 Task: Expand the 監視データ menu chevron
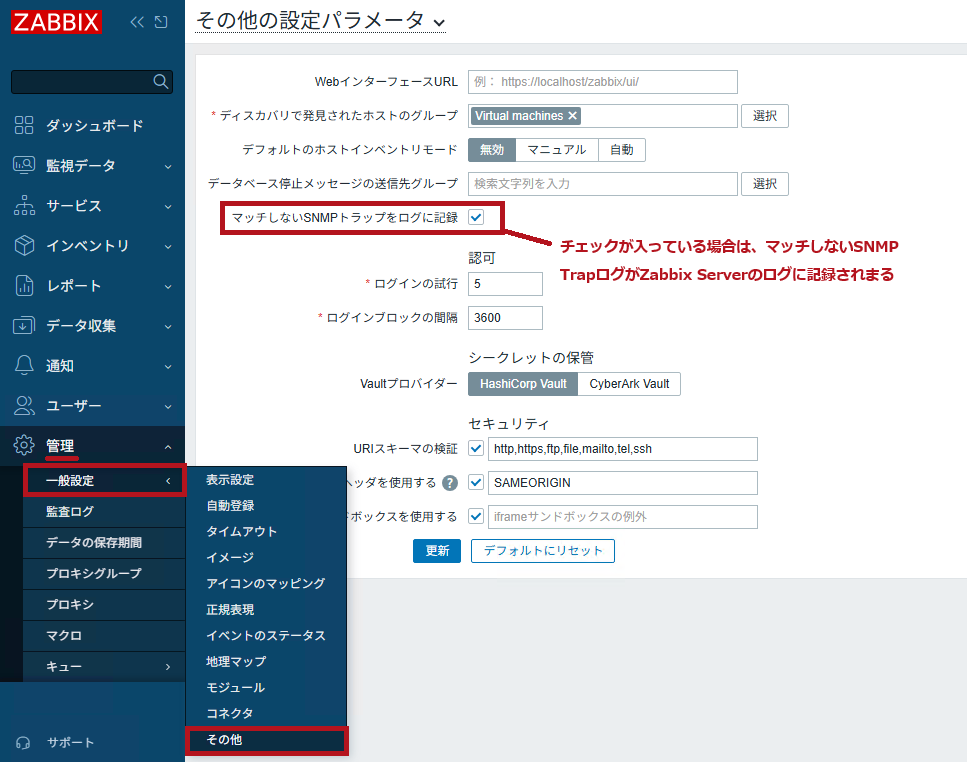(168, 166)
